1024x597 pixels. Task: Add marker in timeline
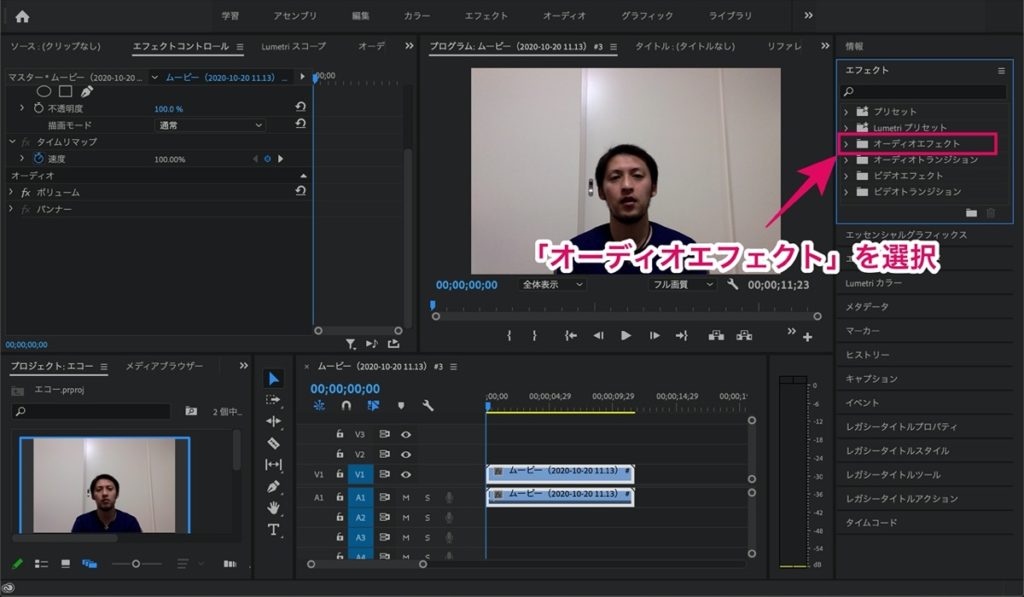[x=401, y=406]
